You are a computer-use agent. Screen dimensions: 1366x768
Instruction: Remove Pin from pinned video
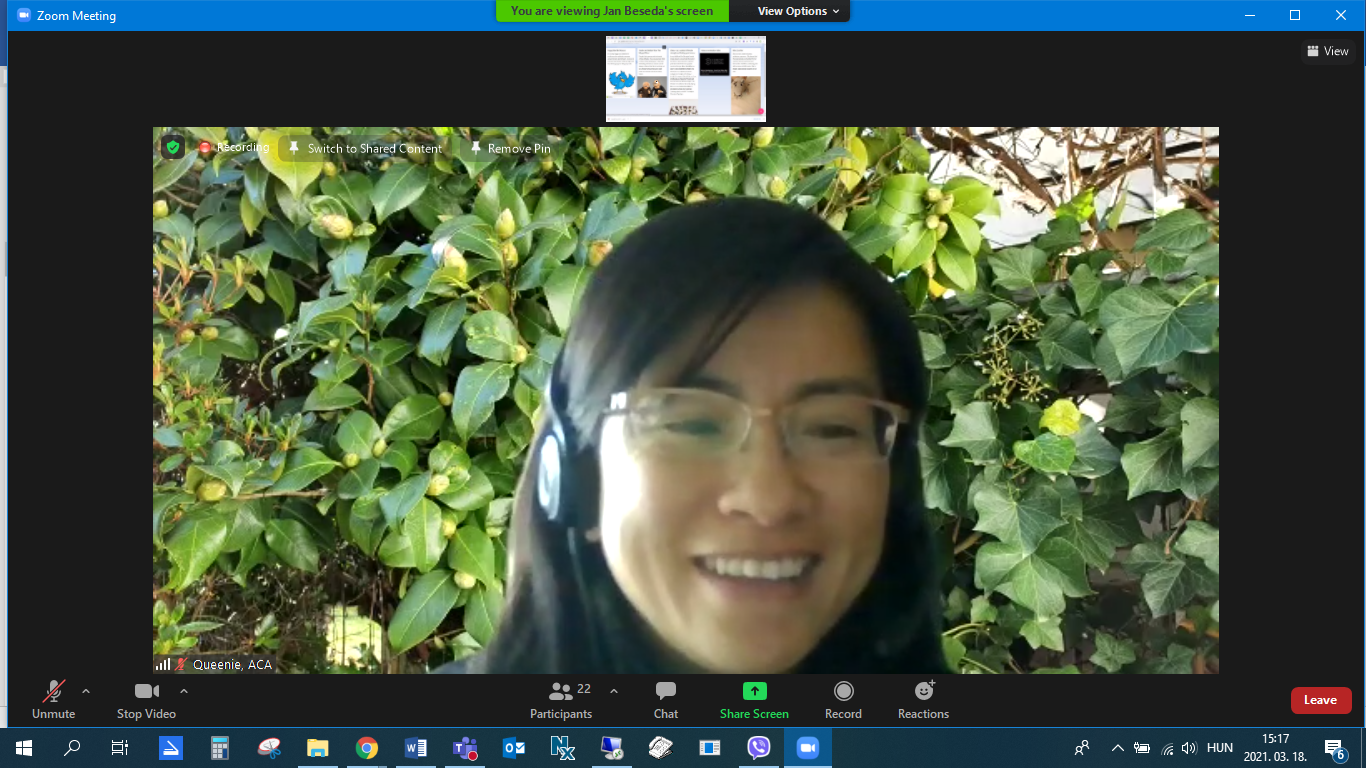[x=510, y=148]
